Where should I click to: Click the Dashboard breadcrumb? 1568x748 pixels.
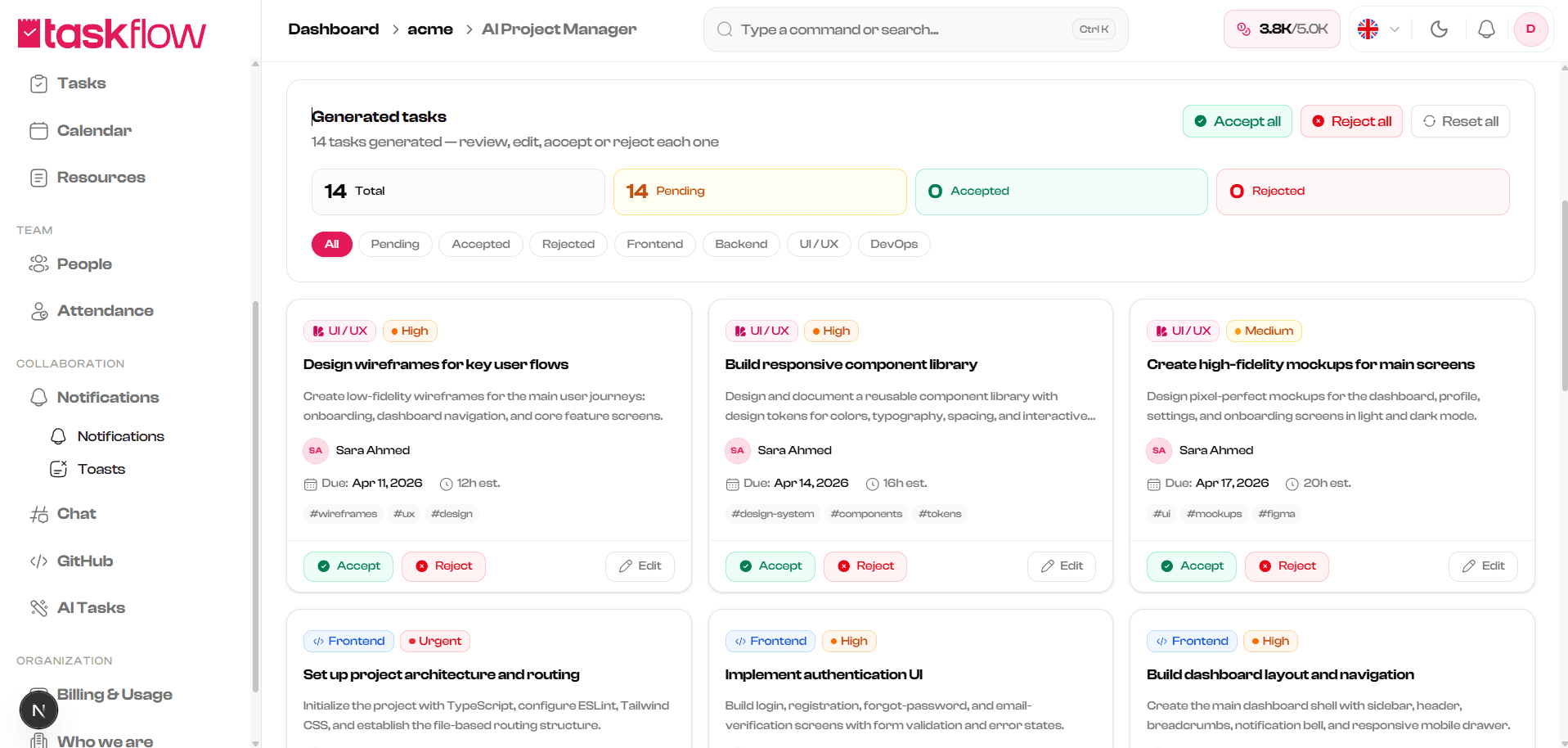[334, 29]
